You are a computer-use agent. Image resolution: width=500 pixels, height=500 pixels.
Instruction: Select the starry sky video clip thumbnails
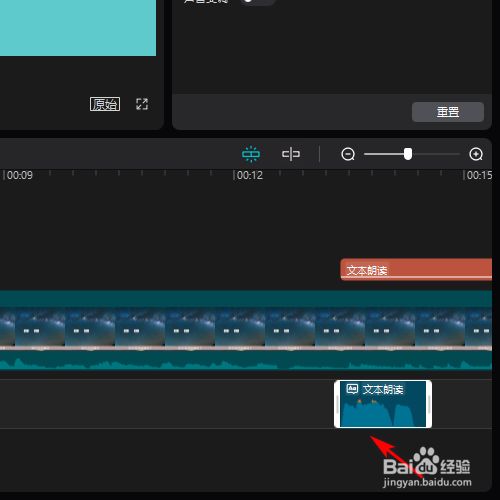[x=246, y=328]
